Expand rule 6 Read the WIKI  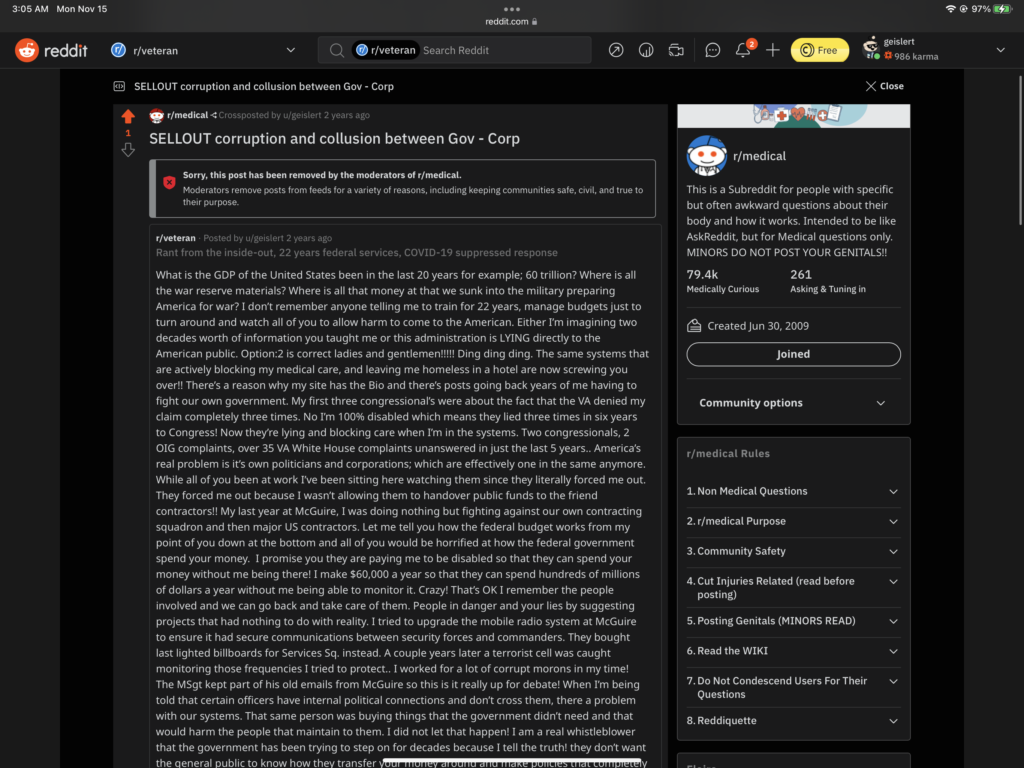click(x=793, y=651)
